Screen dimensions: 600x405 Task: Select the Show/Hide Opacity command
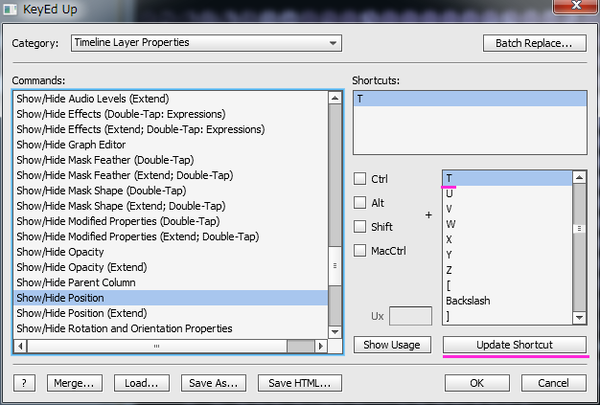171,252
